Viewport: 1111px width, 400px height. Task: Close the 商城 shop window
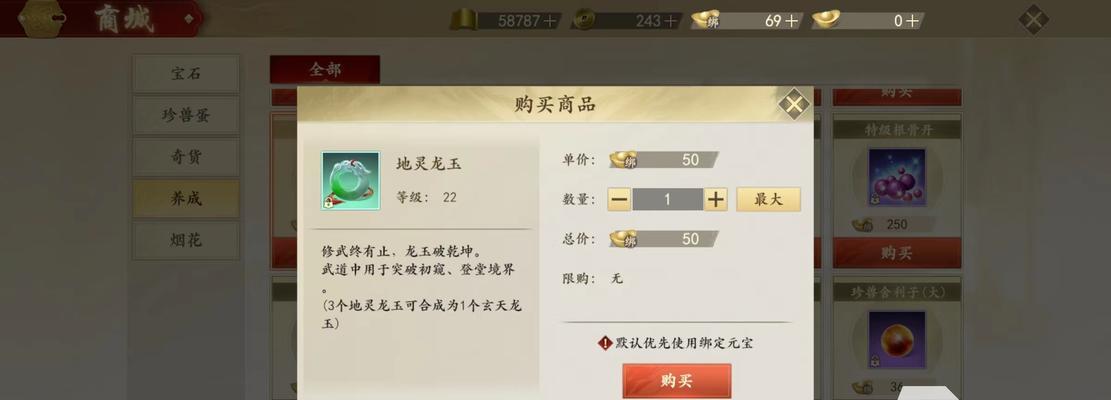pos(1034,19)
